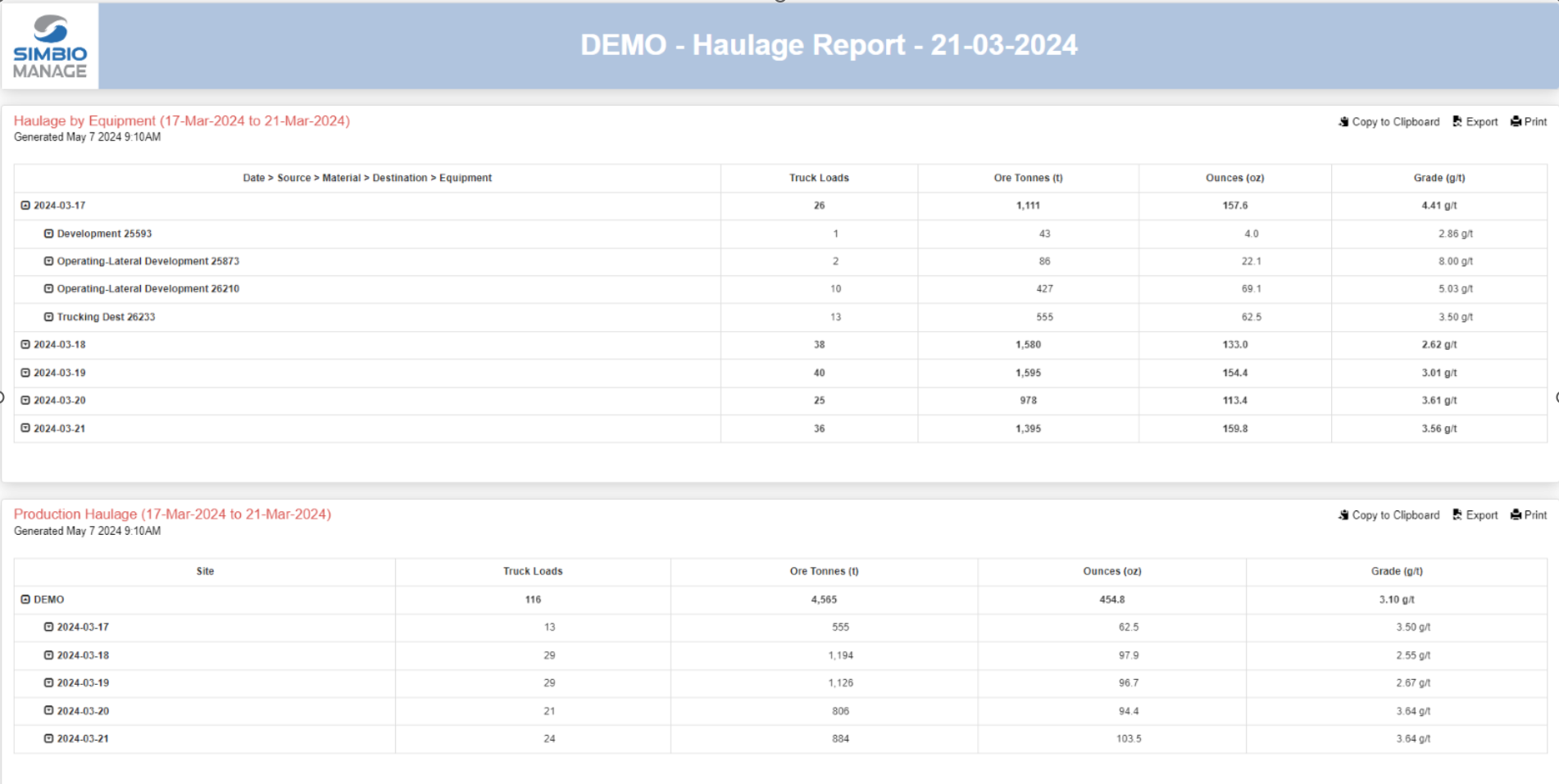This screenshot has height=784, width=1559.
Task: Click Ounces (oz) header in Haulage by Equipment
Action: (x=1234, y=178)
